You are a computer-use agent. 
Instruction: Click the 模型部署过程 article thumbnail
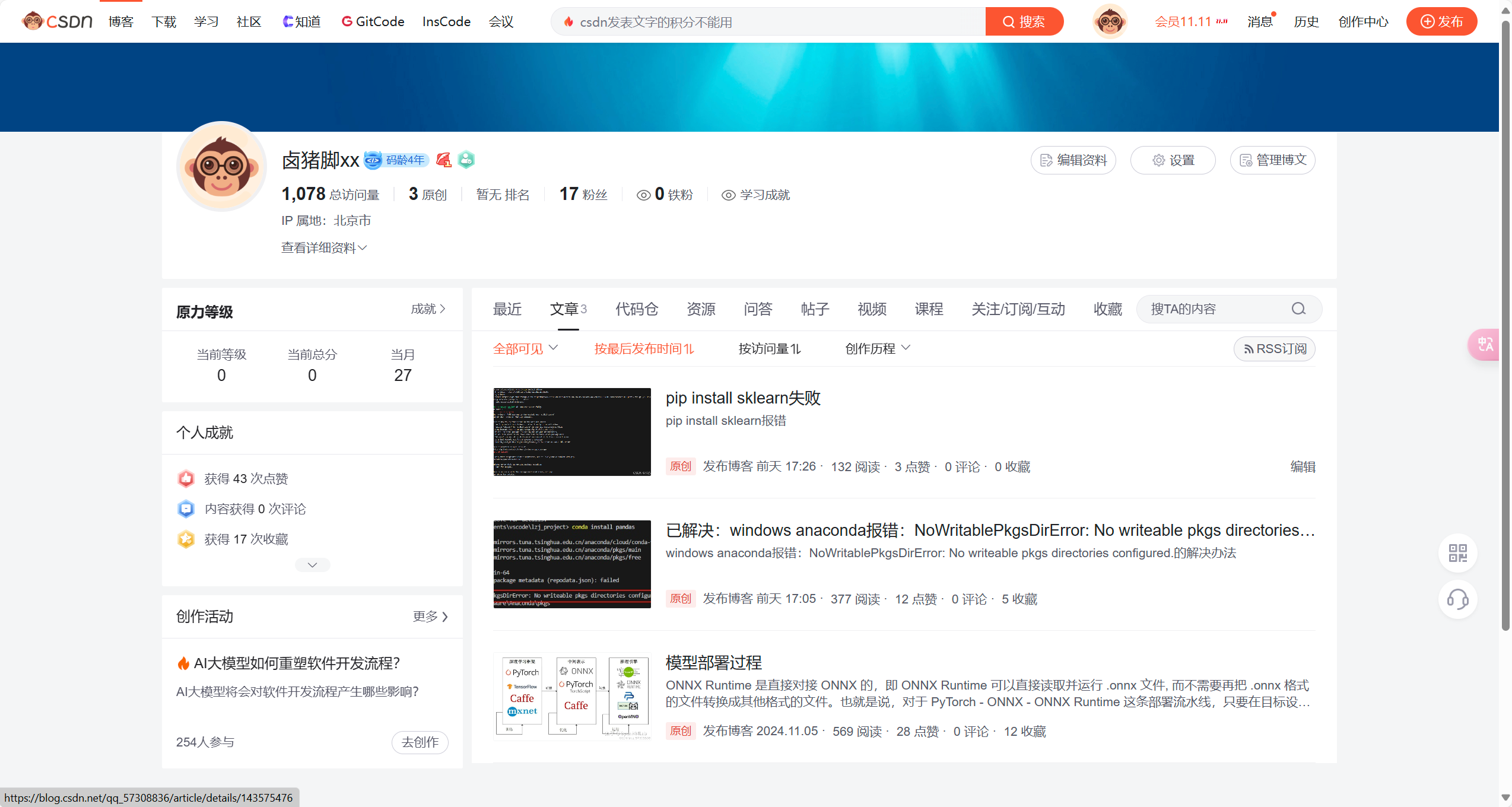(572, 696)
